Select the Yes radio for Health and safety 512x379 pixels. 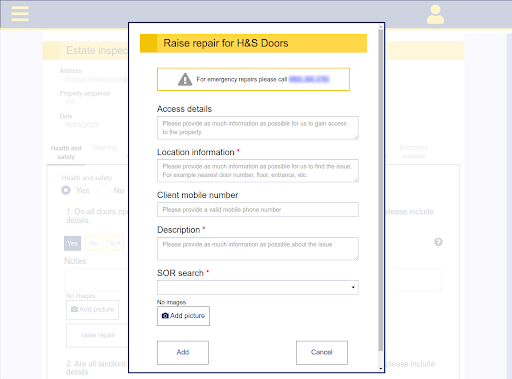click(x=66, y=190)
